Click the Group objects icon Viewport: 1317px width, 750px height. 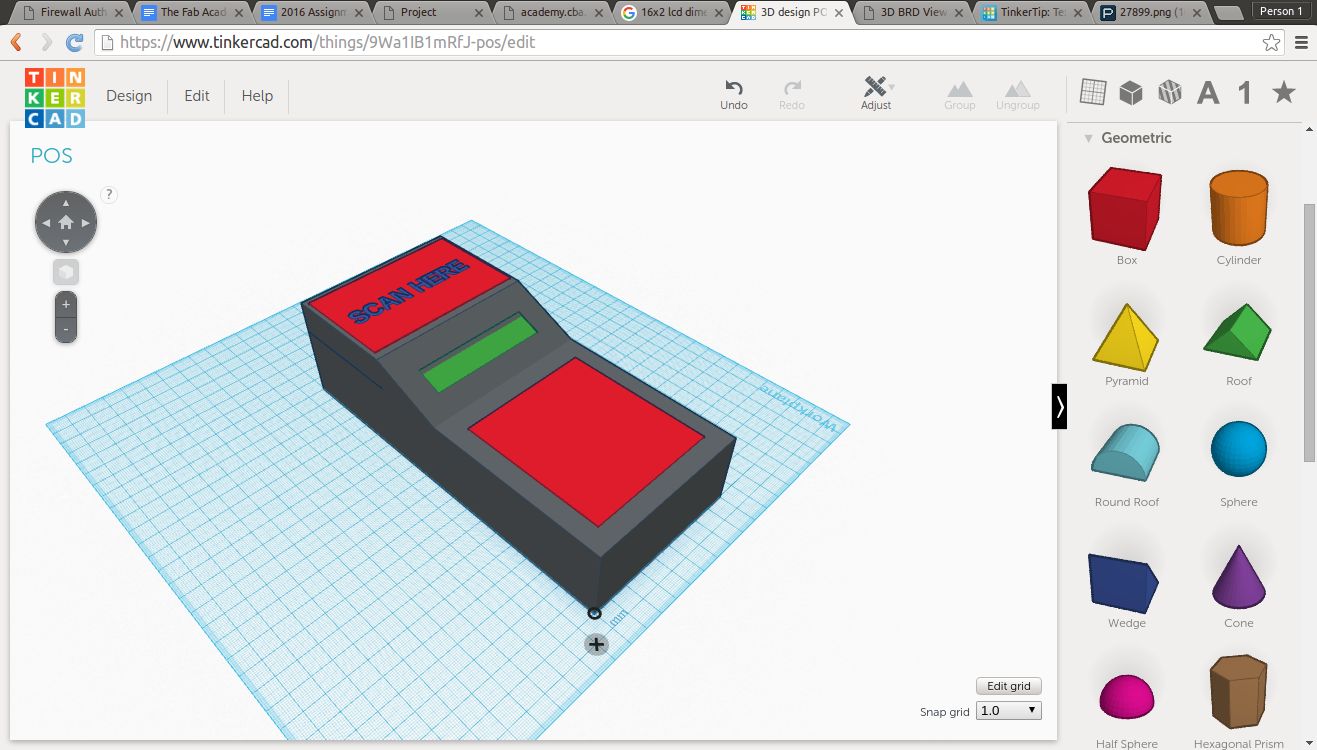[959, 87]
